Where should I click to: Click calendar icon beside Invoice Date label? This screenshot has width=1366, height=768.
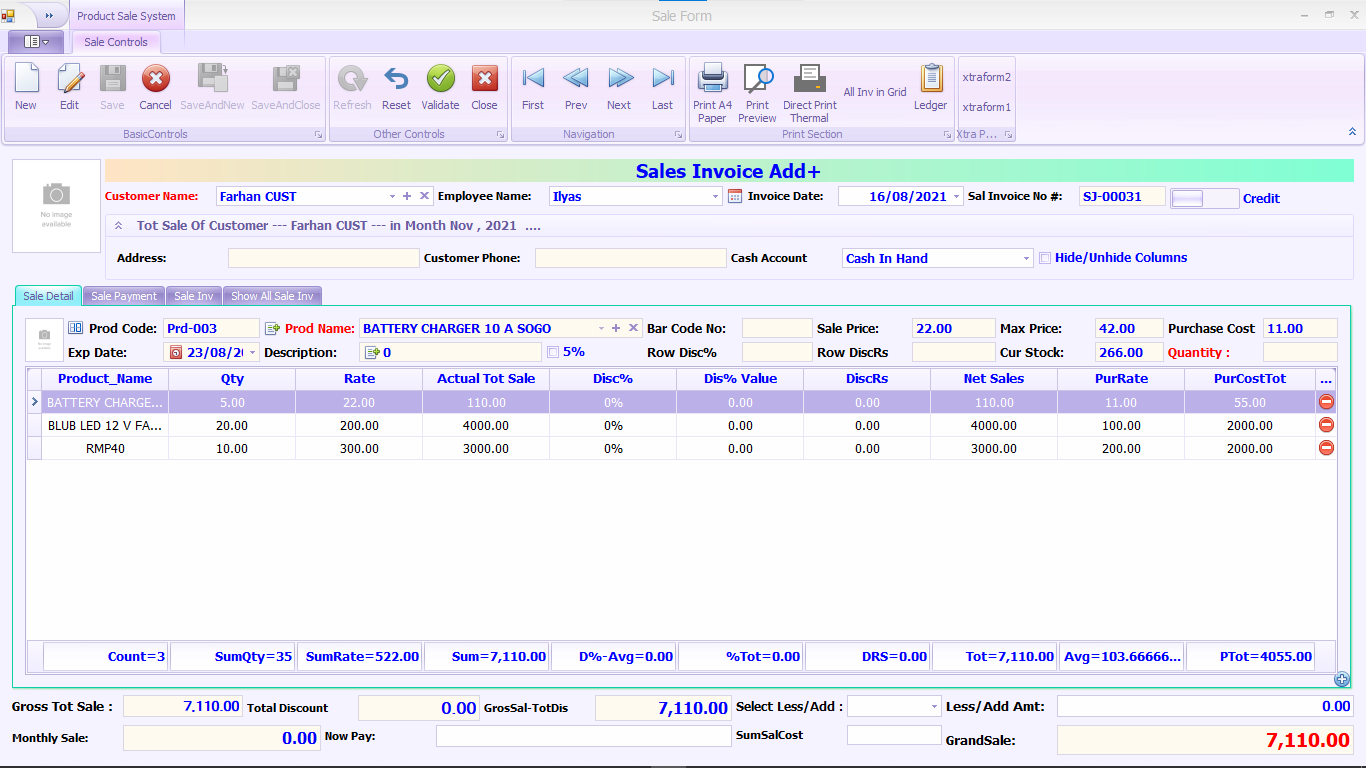[x=735, y=196]
